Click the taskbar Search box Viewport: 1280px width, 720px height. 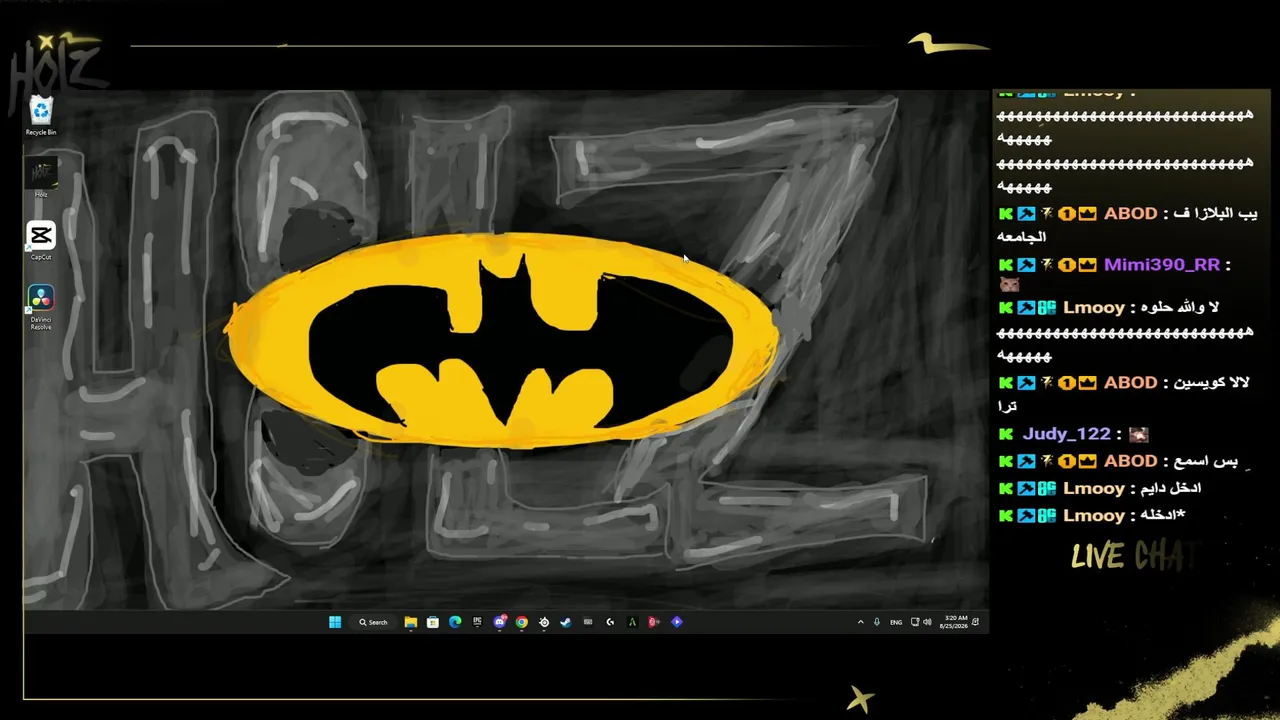(373, 622)
